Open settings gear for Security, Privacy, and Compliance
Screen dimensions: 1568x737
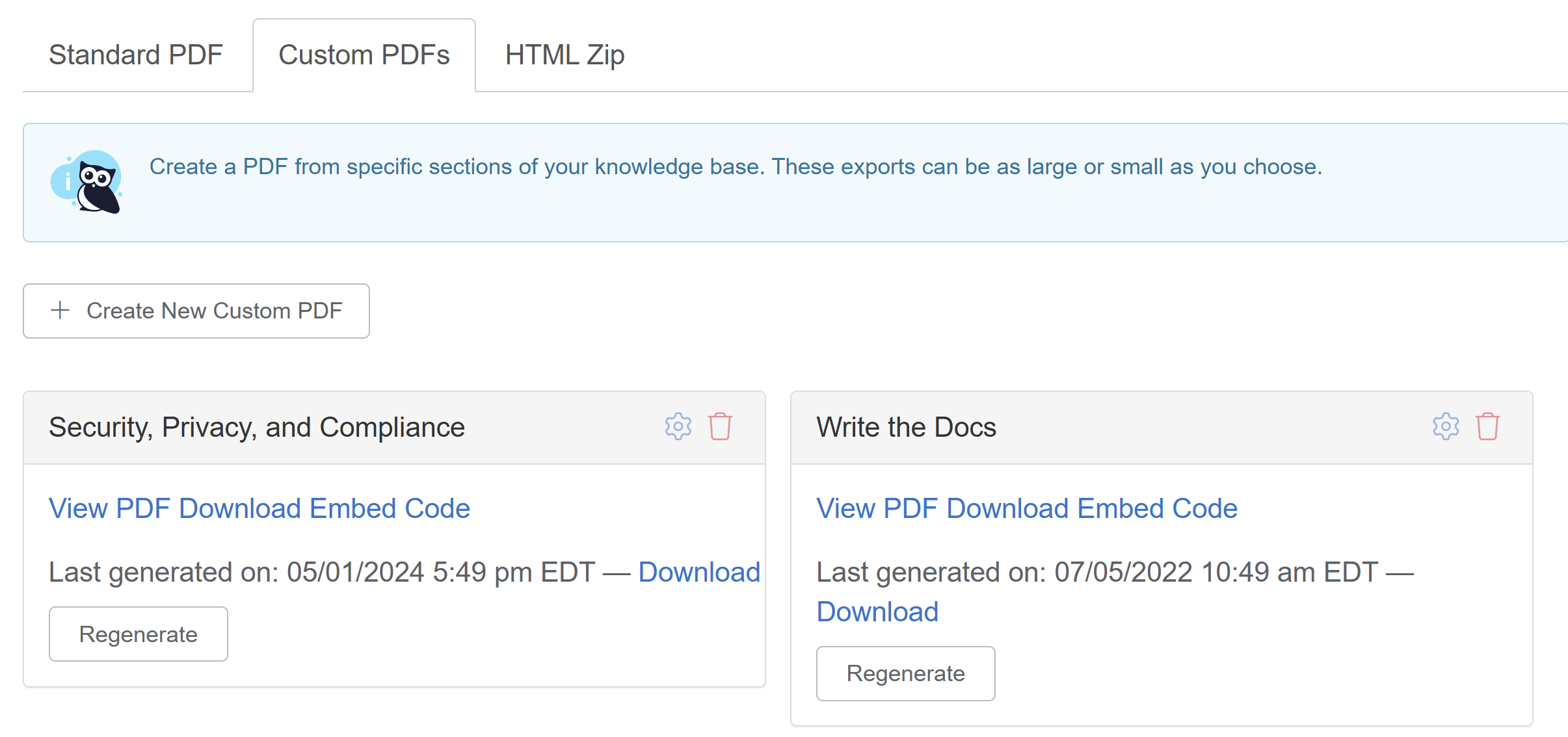click(678, 427)
